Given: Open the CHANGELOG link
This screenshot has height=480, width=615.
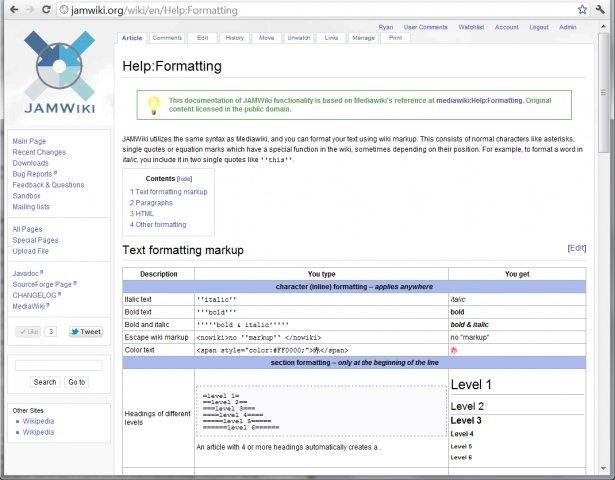Looking at the screenshot, I should click(36, 295).
